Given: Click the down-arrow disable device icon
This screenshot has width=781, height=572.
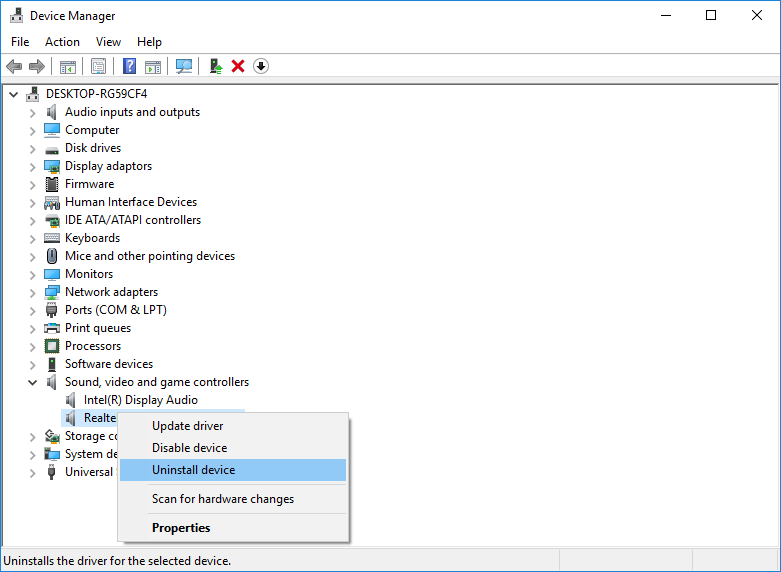Looking at the screenshot, I should [x=261, y=66].
